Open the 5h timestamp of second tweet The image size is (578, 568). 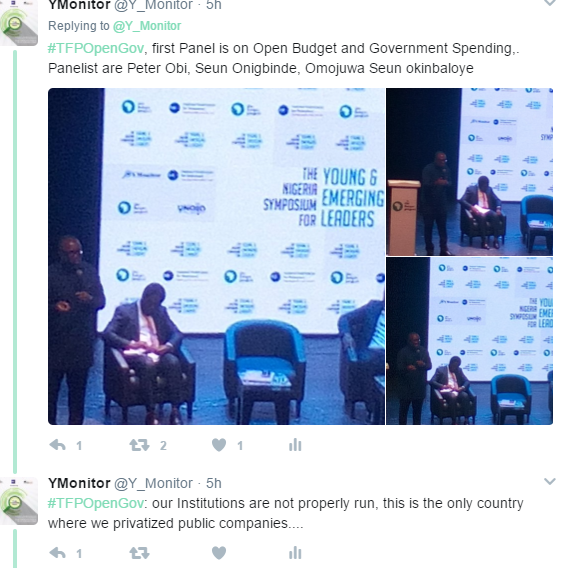(x=213, y=483)
